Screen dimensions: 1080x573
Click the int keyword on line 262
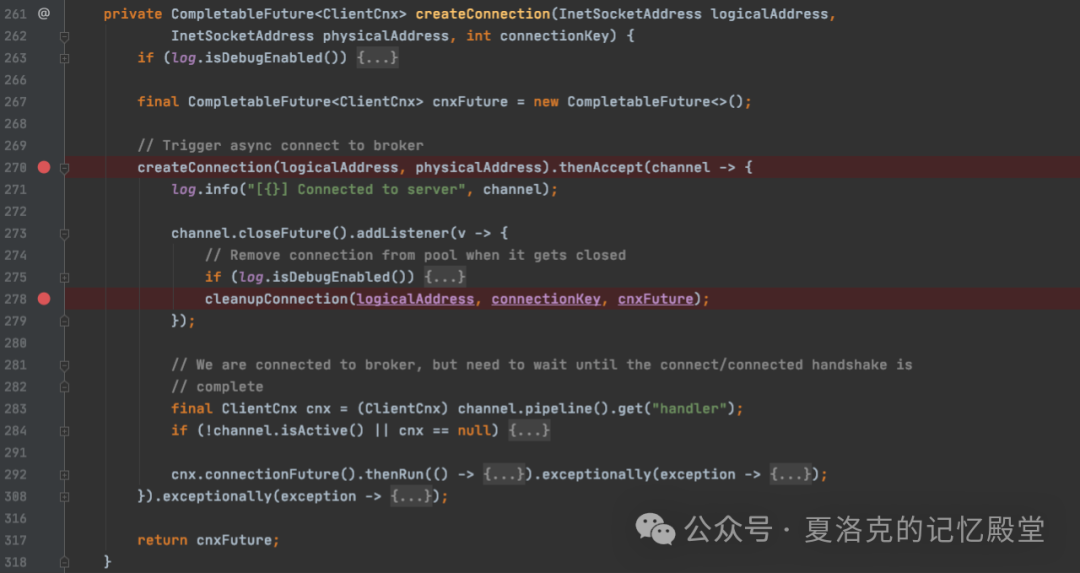point(479,36)
